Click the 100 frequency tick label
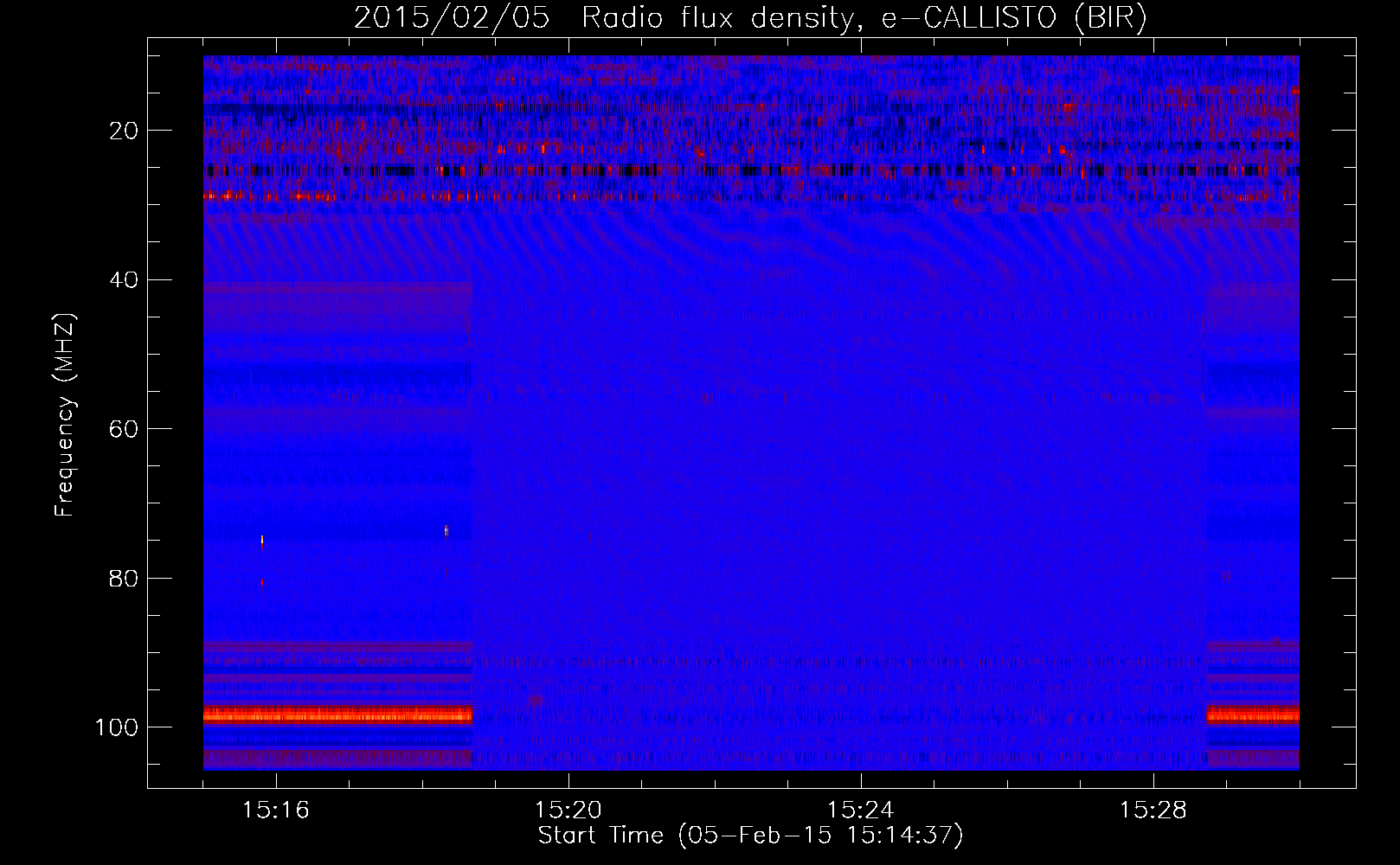Viewport: 1400px width, 865px height. (x=117, y=727)
